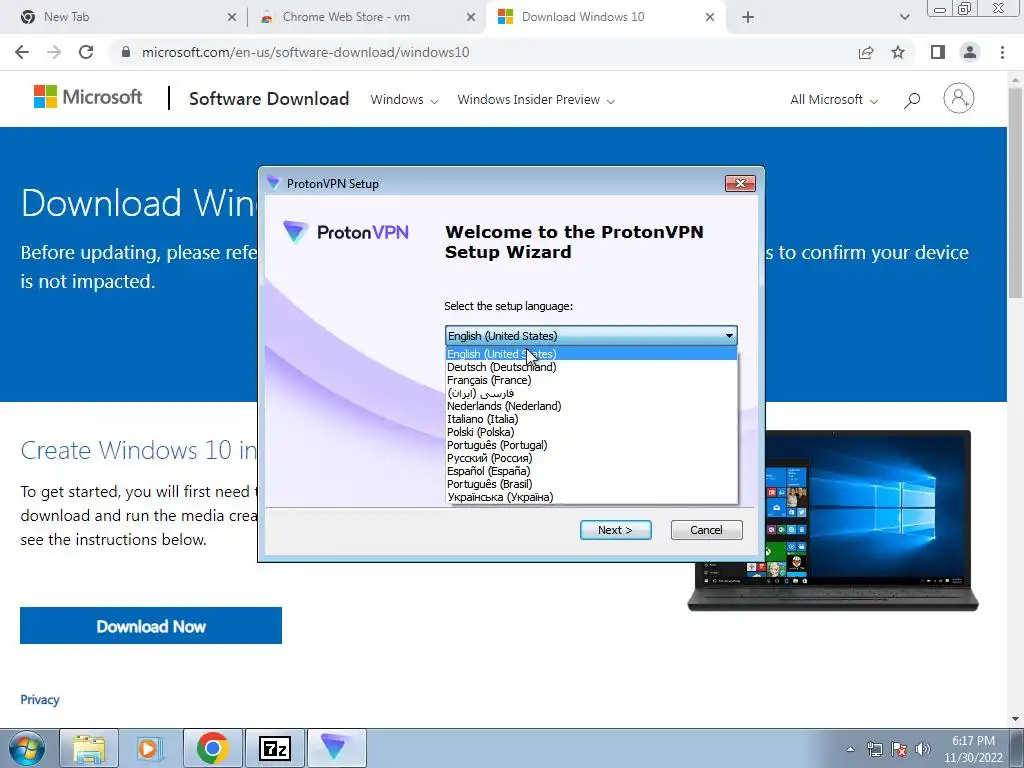
Task: Open the Chrome side panel icon
Action: point(938,52)
